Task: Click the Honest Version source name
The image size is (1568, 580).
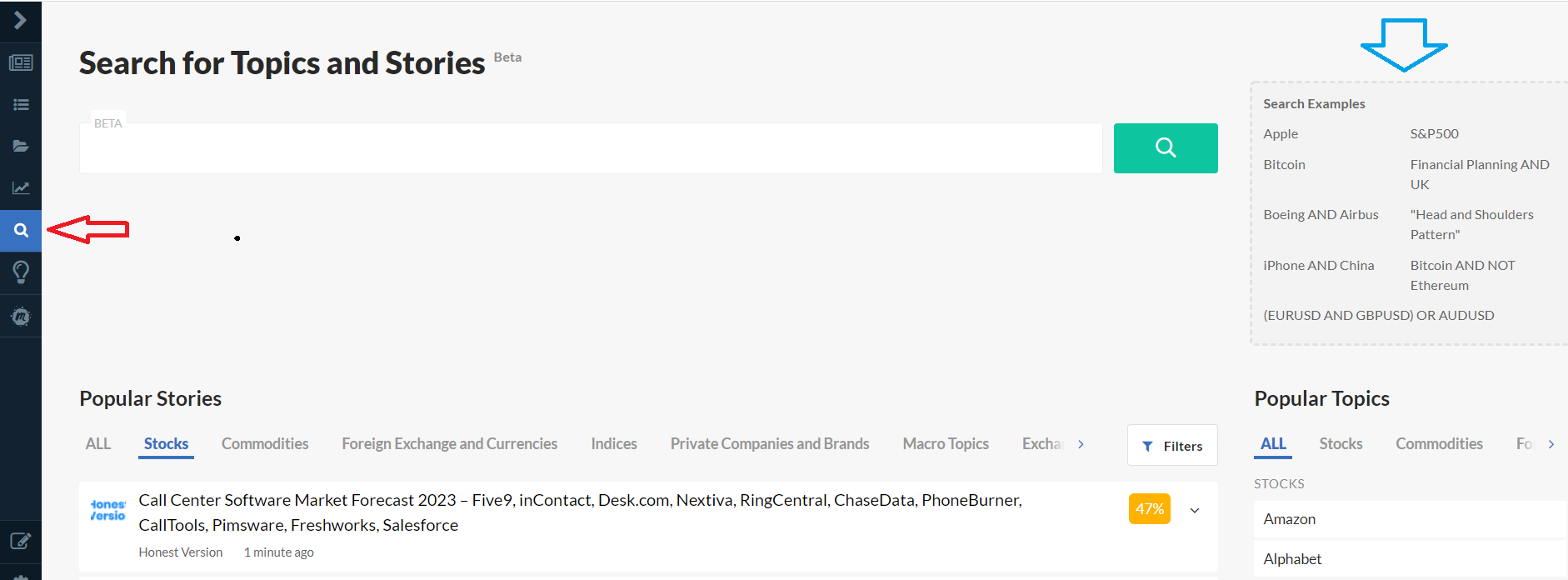Action: [x=180, y=552]
